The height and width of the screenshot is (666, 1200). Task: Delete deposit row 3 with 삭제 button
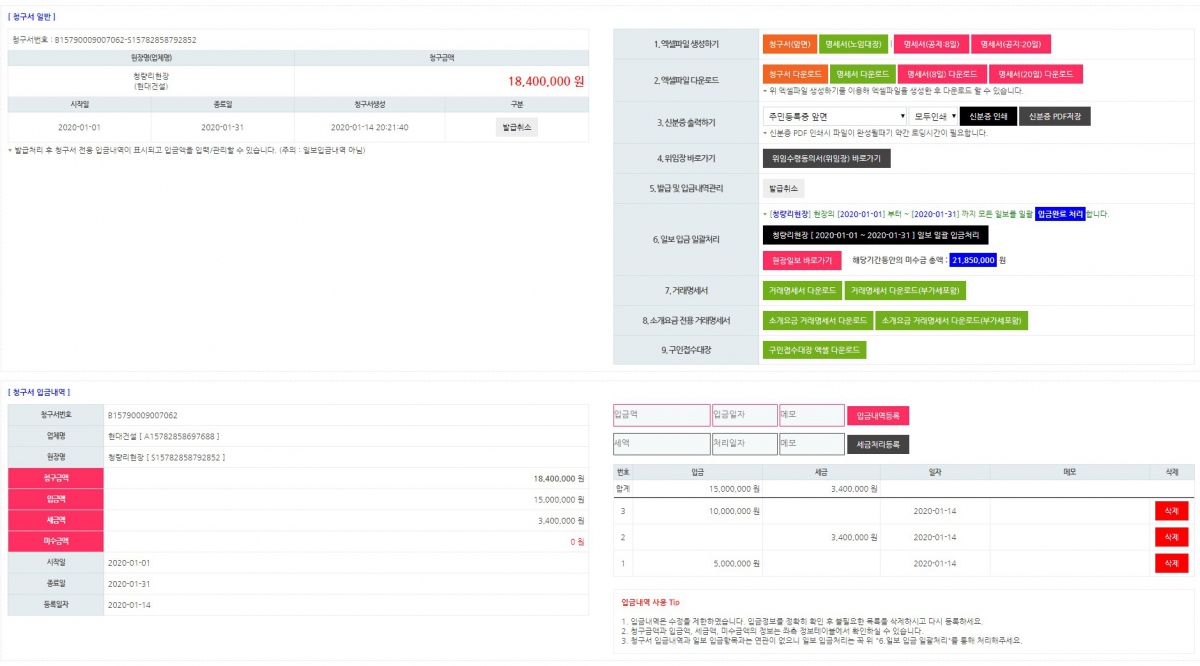1171,510
